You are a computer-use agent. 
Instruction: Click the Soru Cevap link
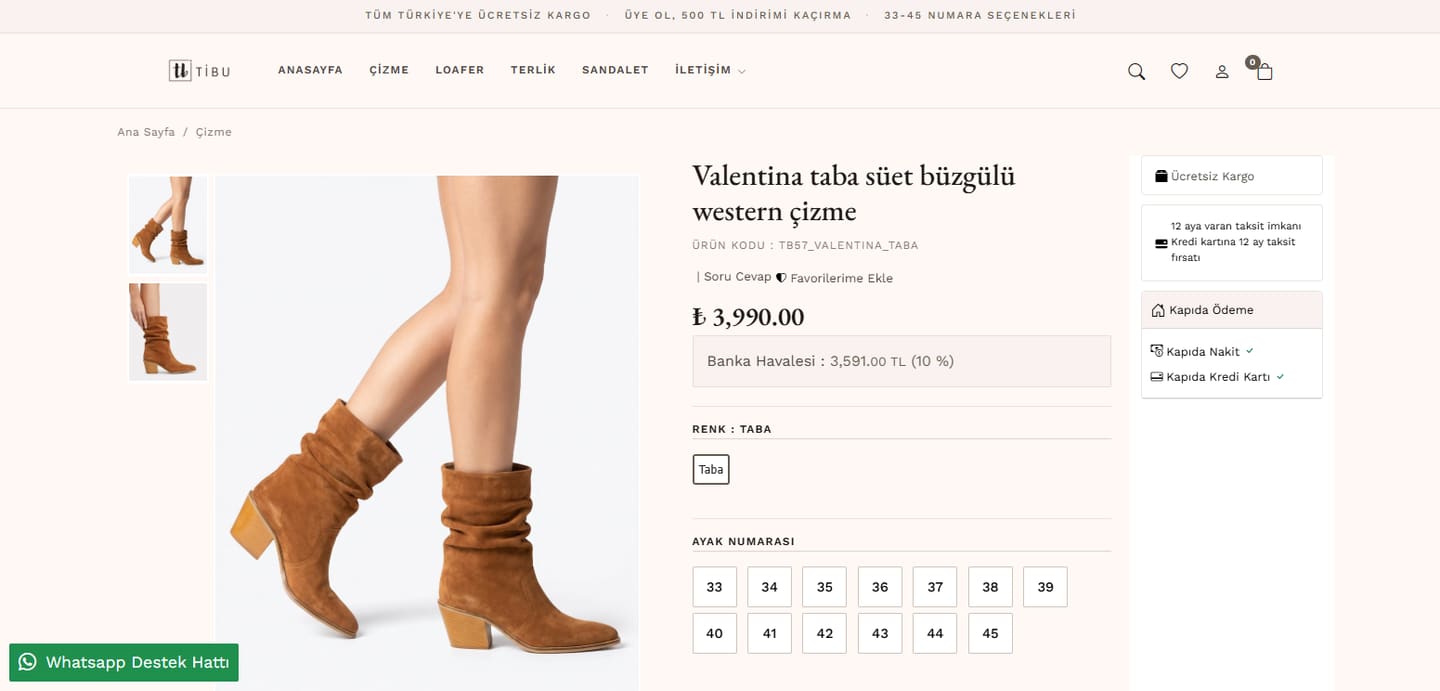(x=737, y=277)
